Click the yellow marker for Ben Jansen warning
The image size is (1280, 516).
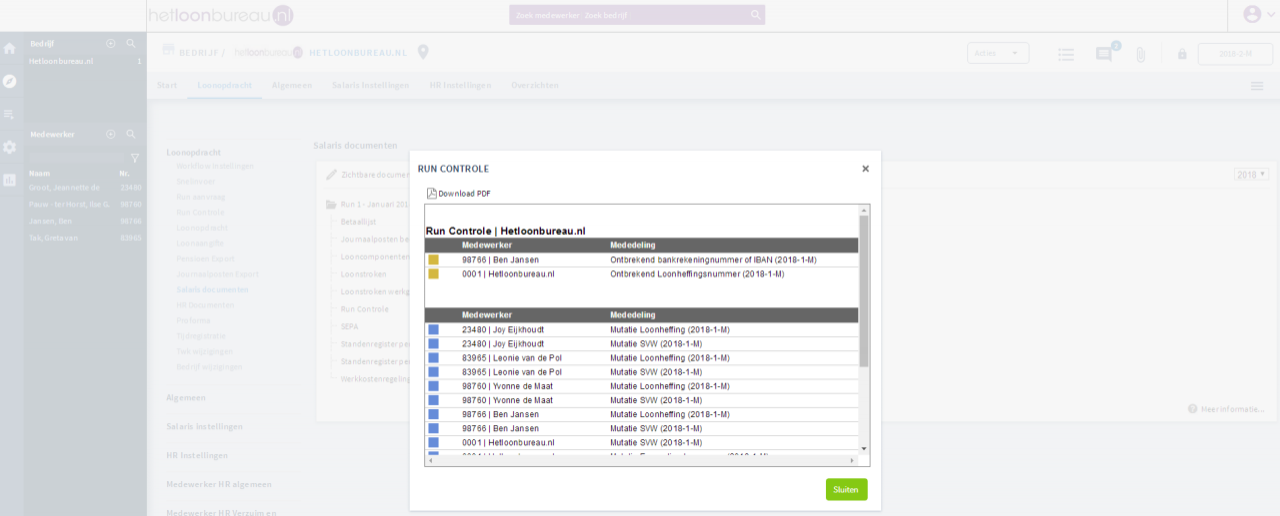pos(434,260)
